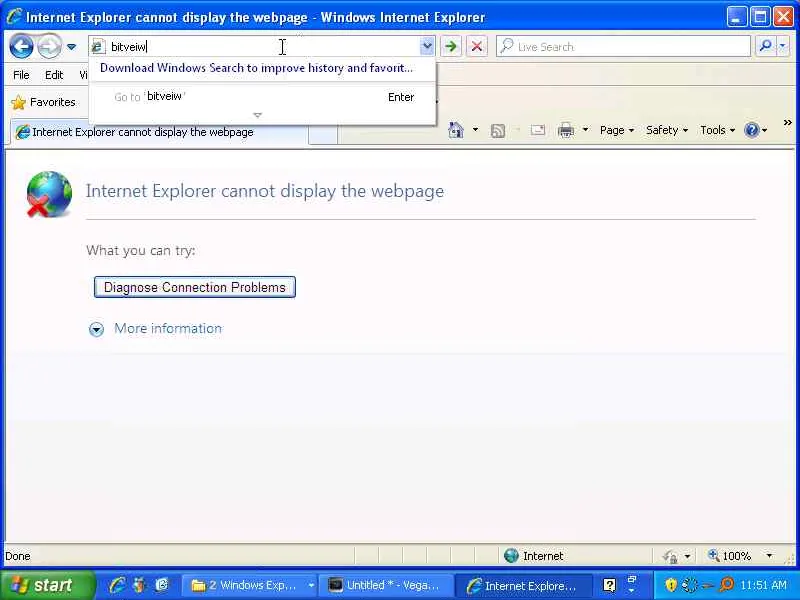Open the Safety menu
The image size is (800, 600).
coord(667,130)
